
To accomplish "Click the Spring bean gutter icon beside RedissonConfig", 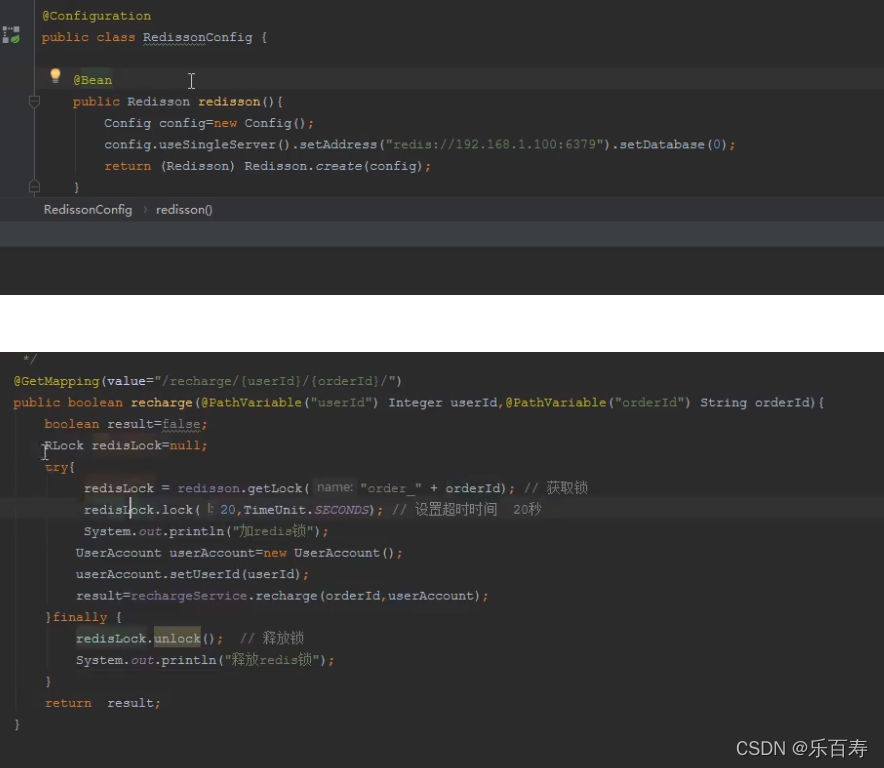I will pos(11,35).
